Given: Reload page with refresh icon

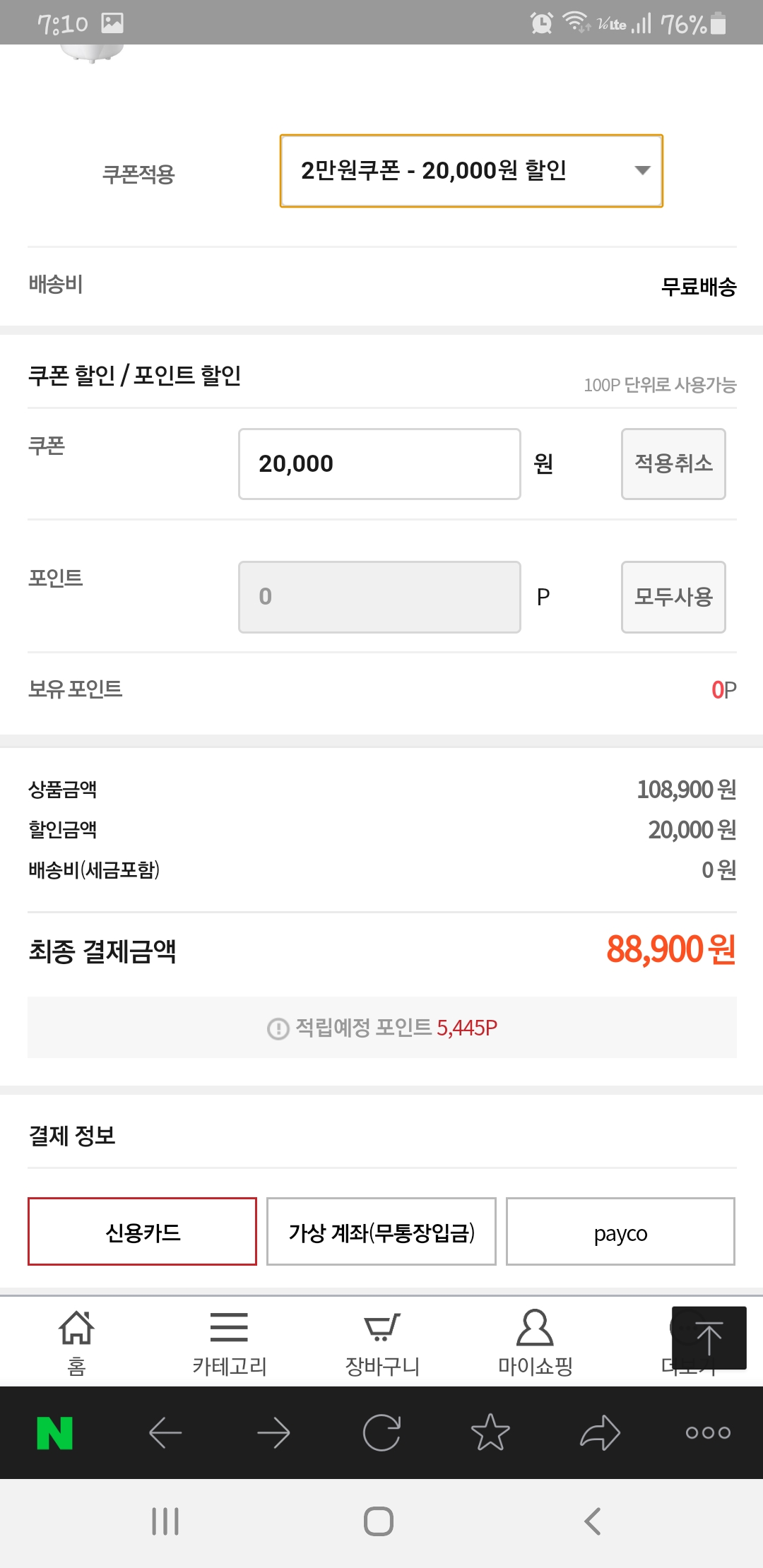Looking at the screenshot, I should [381, 1433].
